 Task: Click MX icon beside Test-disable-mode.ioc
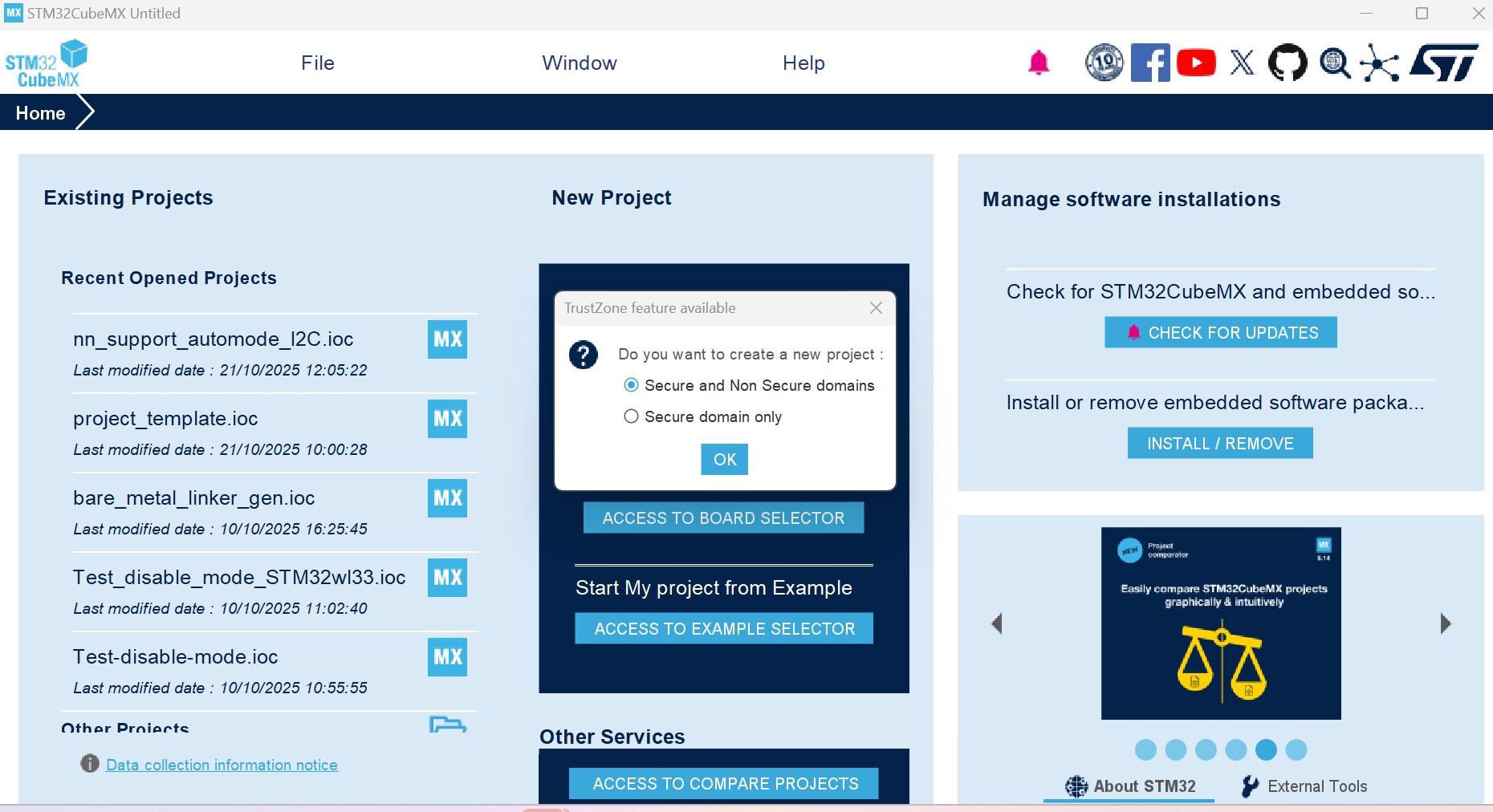(x=447, y=657)
